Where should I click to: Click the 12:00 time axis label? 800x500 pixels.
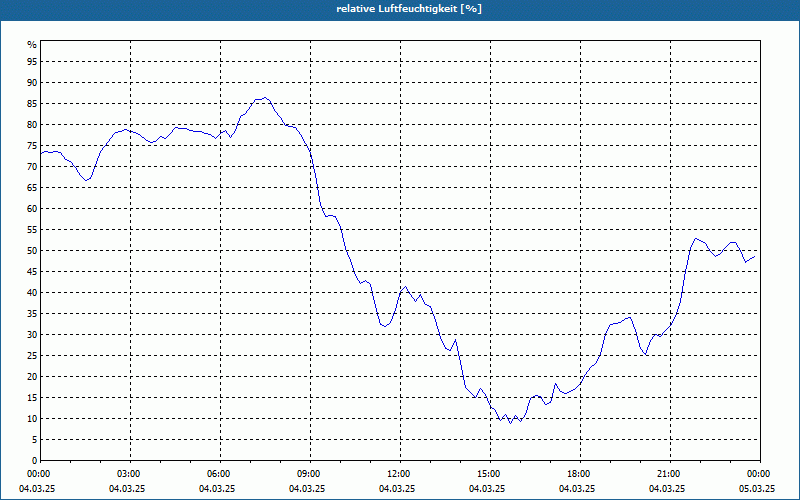tap(399, 474)
